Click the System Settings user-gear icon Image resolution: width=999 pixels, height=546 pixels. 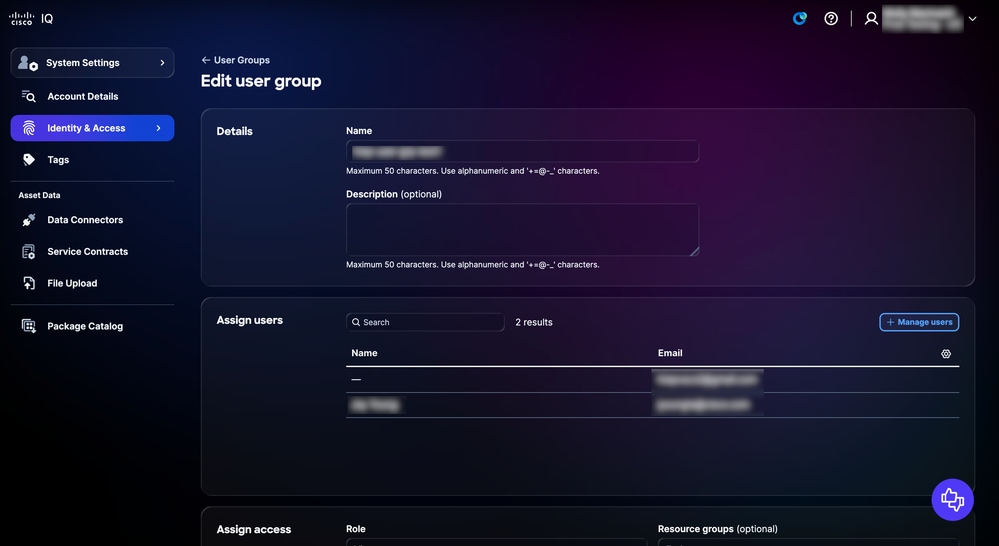[28, 62]
